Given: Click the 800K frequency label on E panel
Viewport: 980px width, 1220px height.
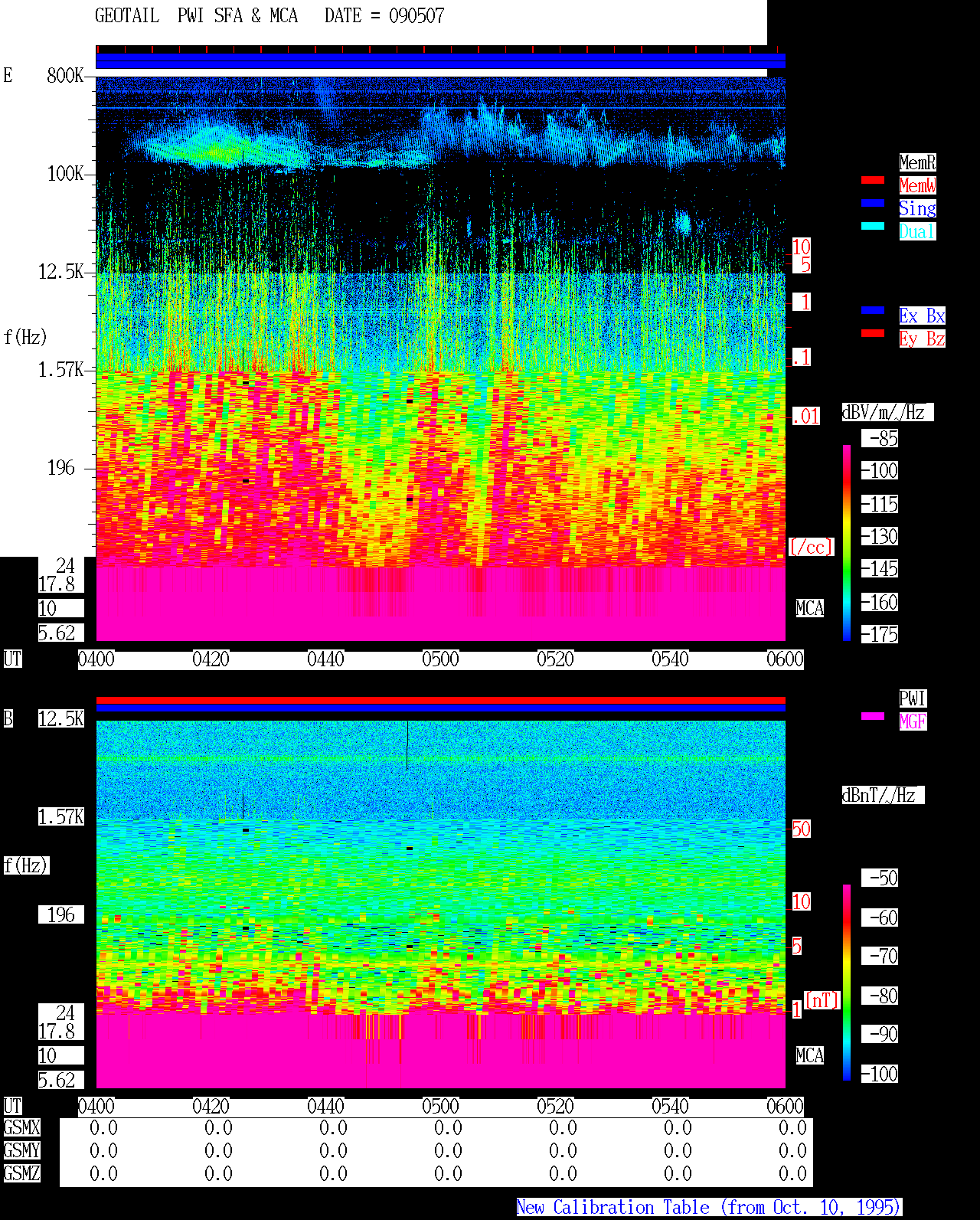Looking at the screenshot, I should tap(65, 75).
